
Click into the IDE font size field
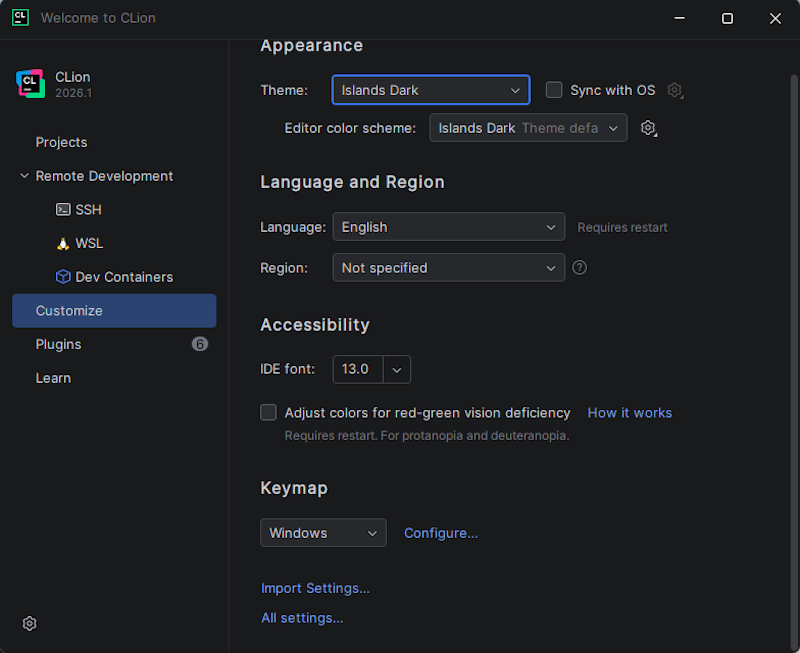pos(358,369)
